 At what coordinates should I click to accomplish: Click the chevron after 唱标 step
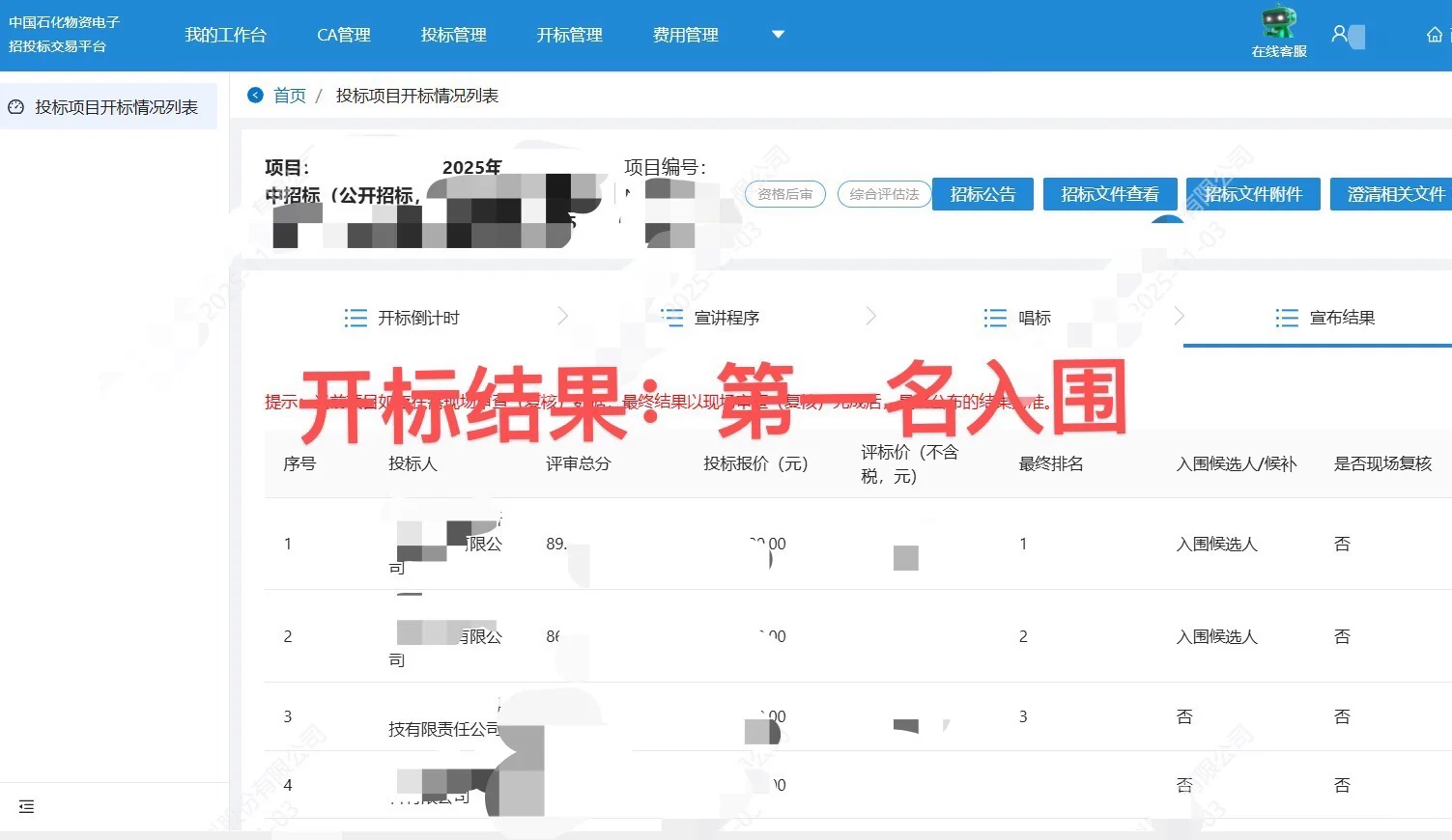click(x=1179, y=317)
